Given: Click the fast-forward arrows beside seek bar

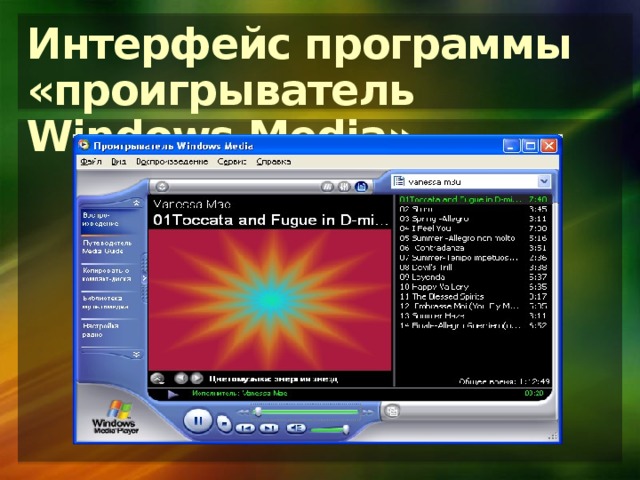Looking at the screenshot, I should (368, 412).
